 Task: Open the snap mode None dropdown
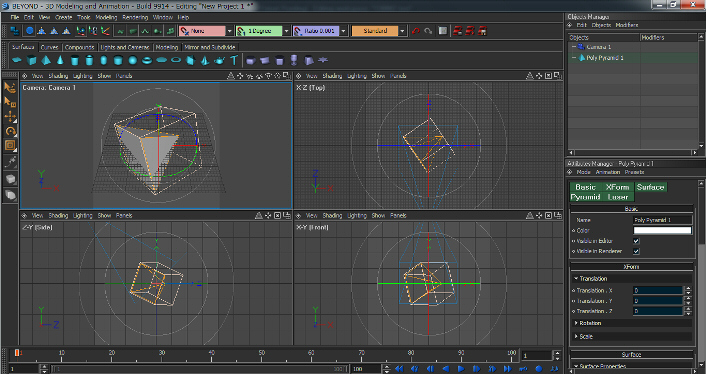coord(229,31)
